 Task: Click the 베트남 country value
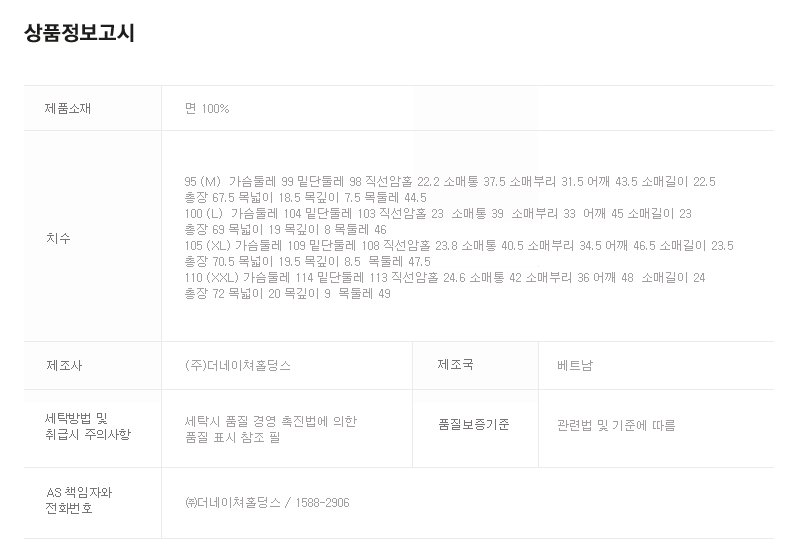575,366
